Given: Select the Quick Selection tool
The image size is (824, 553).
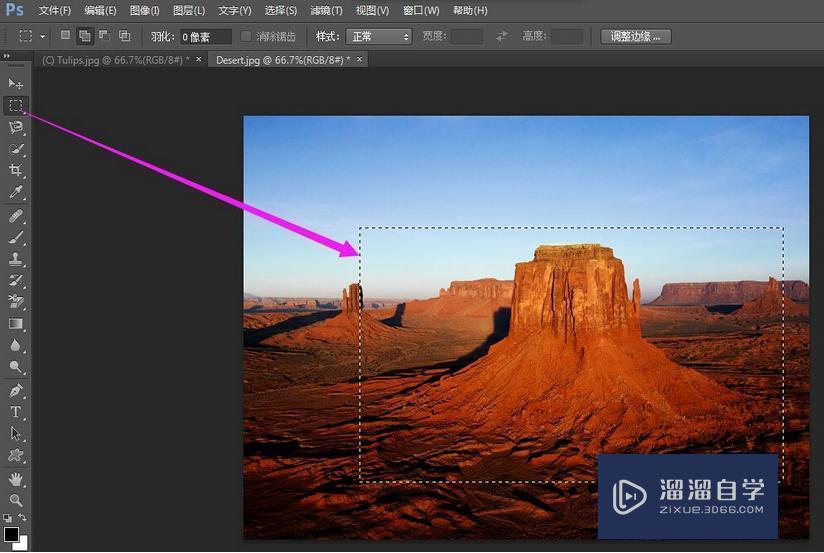Looking at the screenshot, I should [16, 149].
